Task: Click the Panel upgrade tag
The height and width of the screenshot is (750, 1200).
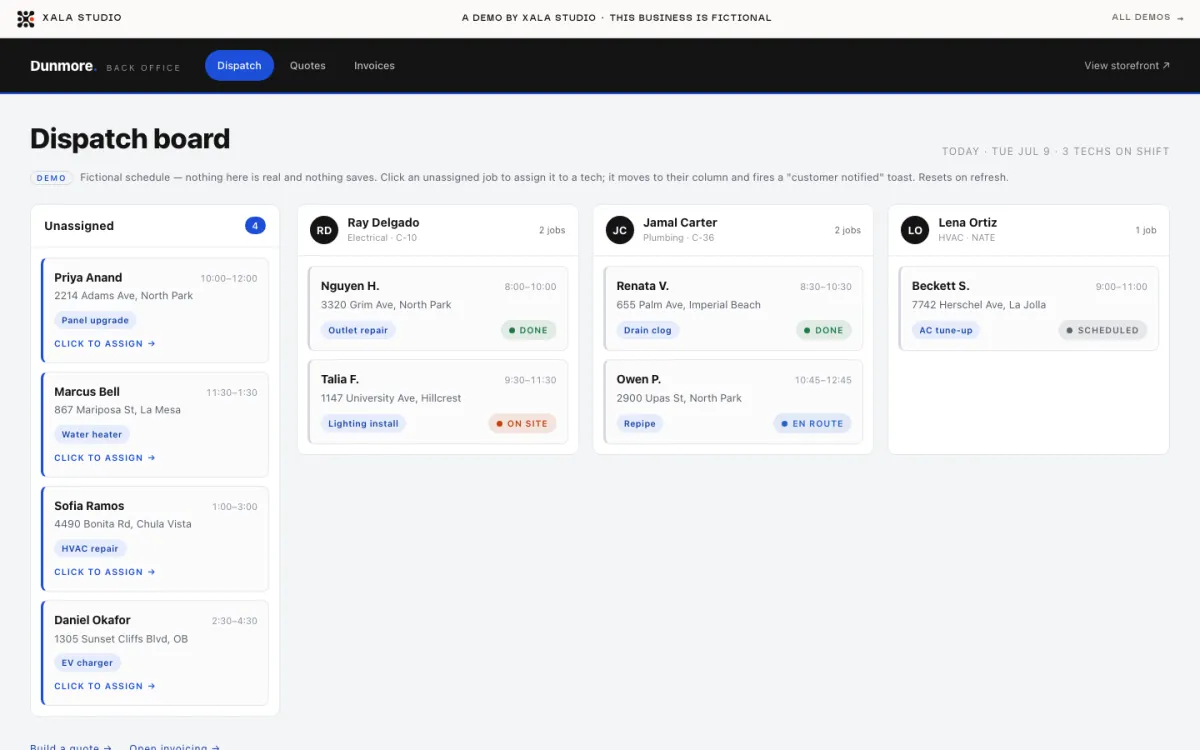Action: pyautogui.click(x=95, y=321)
